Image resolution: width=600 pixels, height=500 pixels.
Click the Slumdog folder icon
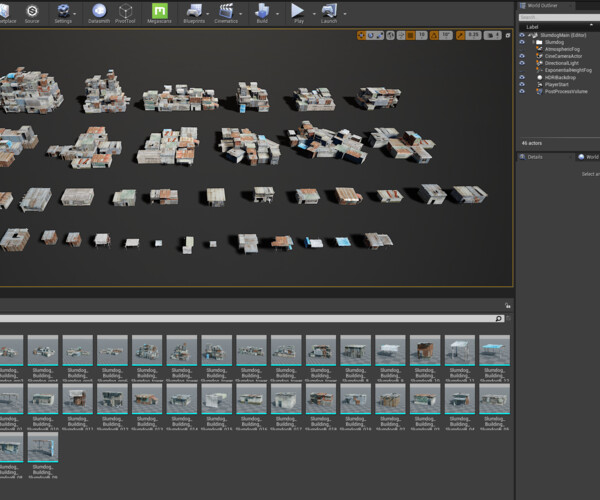tap(539, 42)
